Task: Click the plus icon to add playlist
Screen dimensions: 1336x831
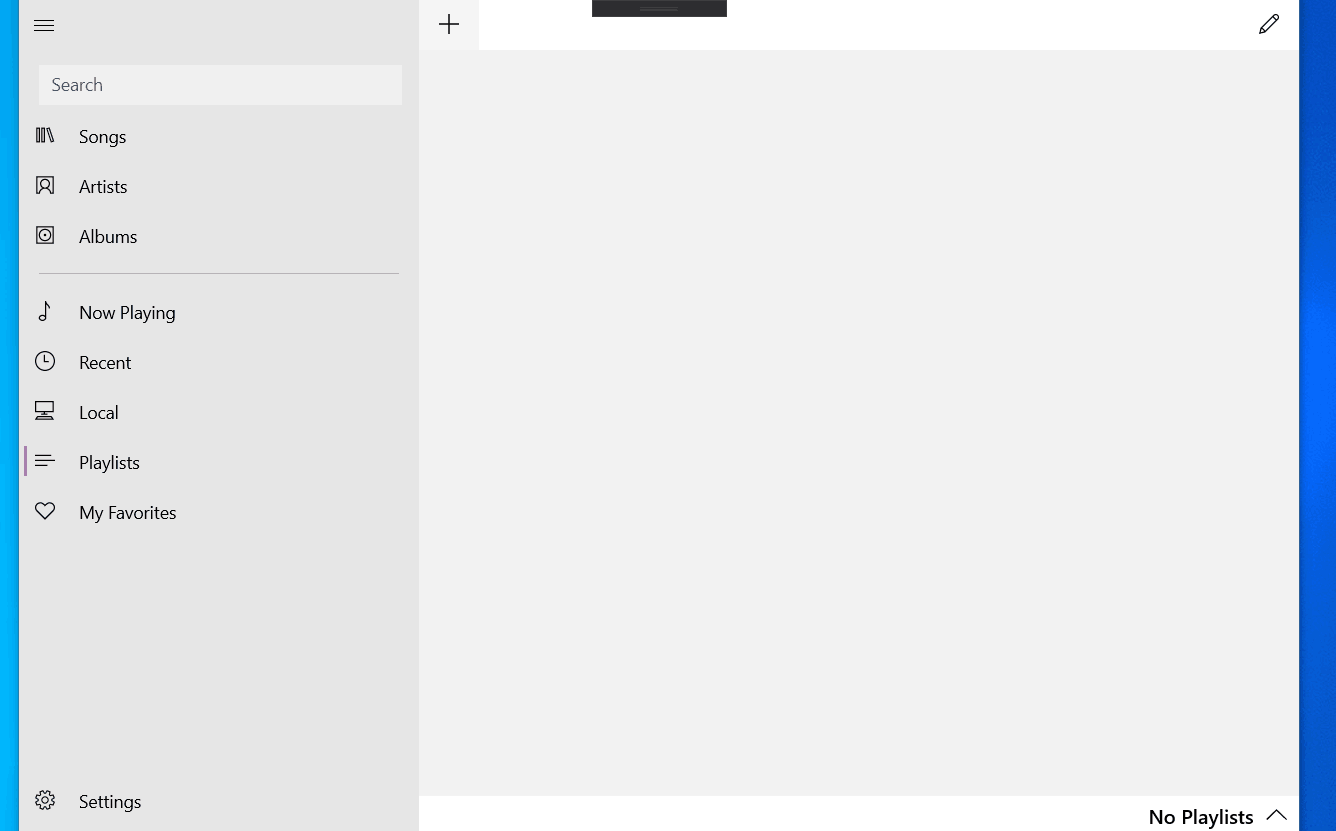Action: coord(449,25)
